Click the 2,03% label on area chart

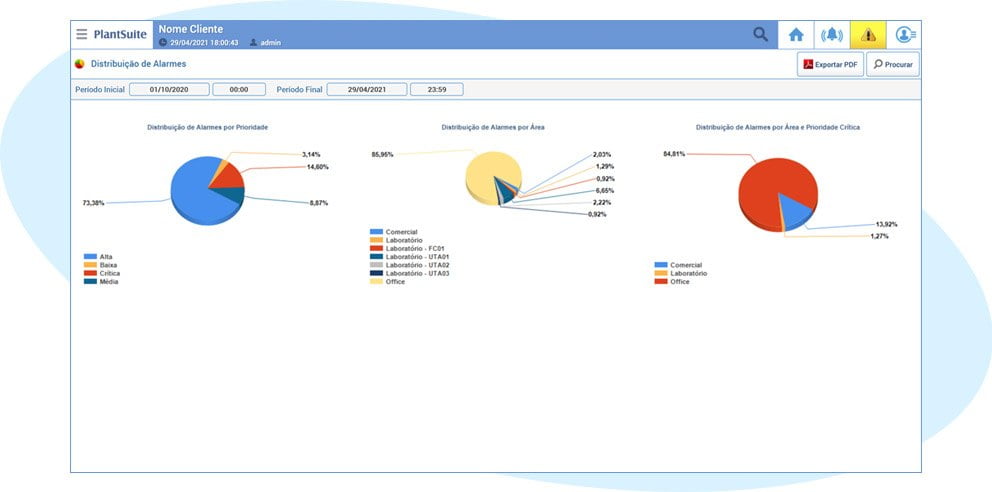click(603, 154)
